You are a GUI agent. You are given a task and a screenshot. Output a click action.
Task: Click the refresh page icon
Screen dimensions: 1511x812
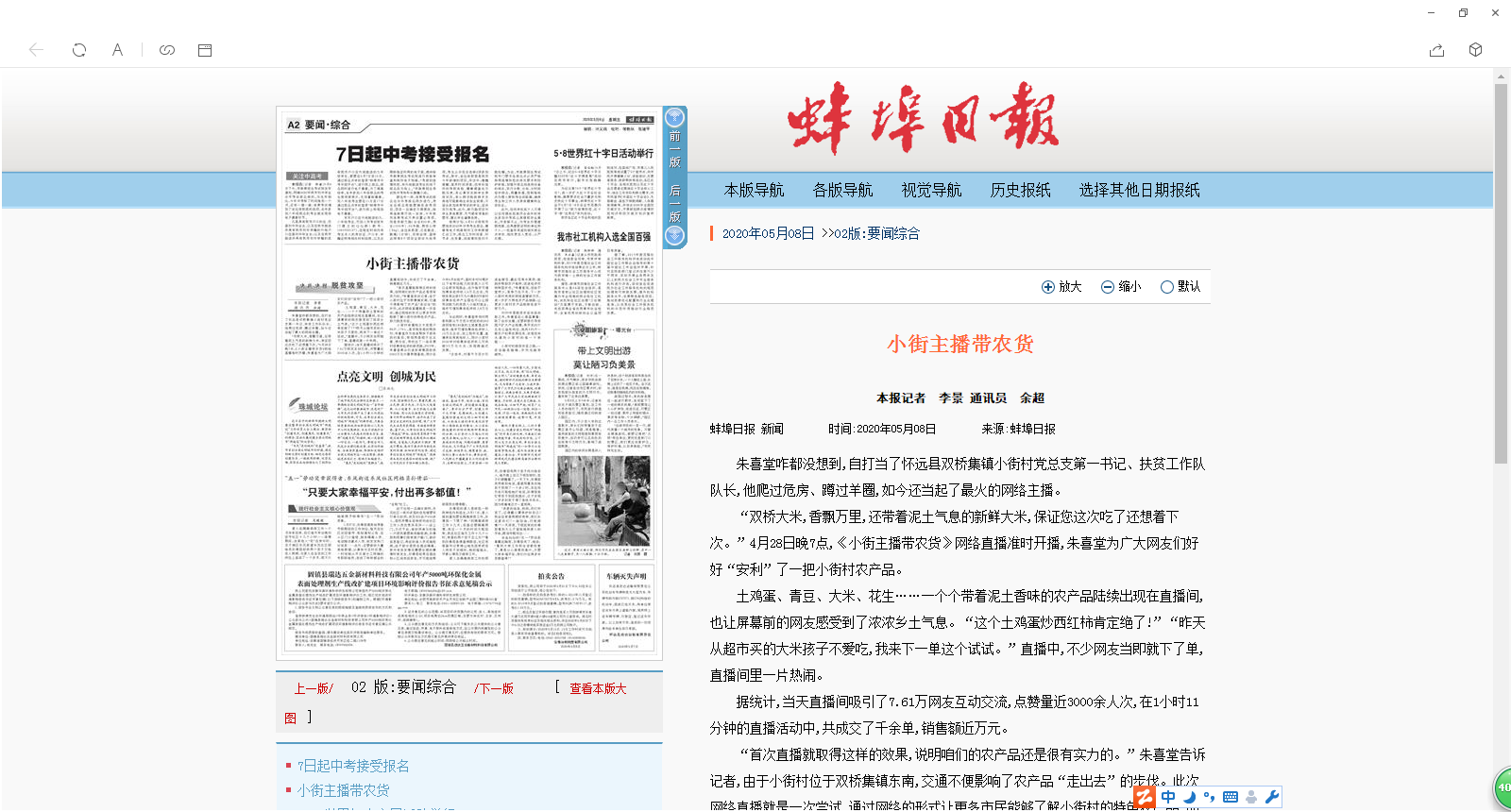(79, 50)
